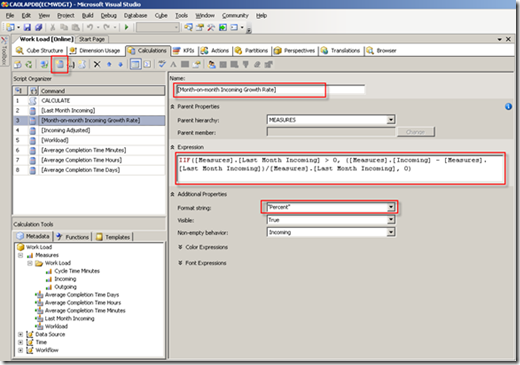Click inside the Expression text box
The width and height of the screenshot is (520, 365).
[x=340, y=168]
